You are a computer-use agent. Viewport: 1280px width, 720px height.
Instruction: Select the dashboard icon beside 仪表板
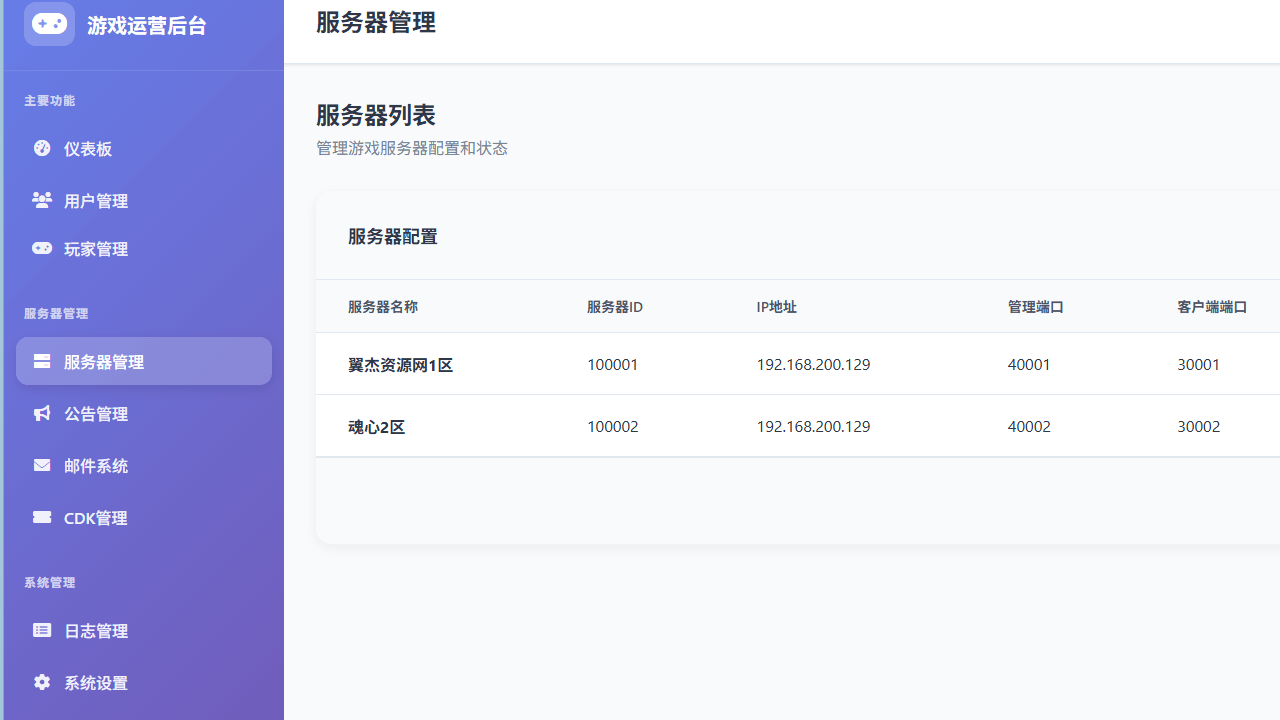[41, 148]
